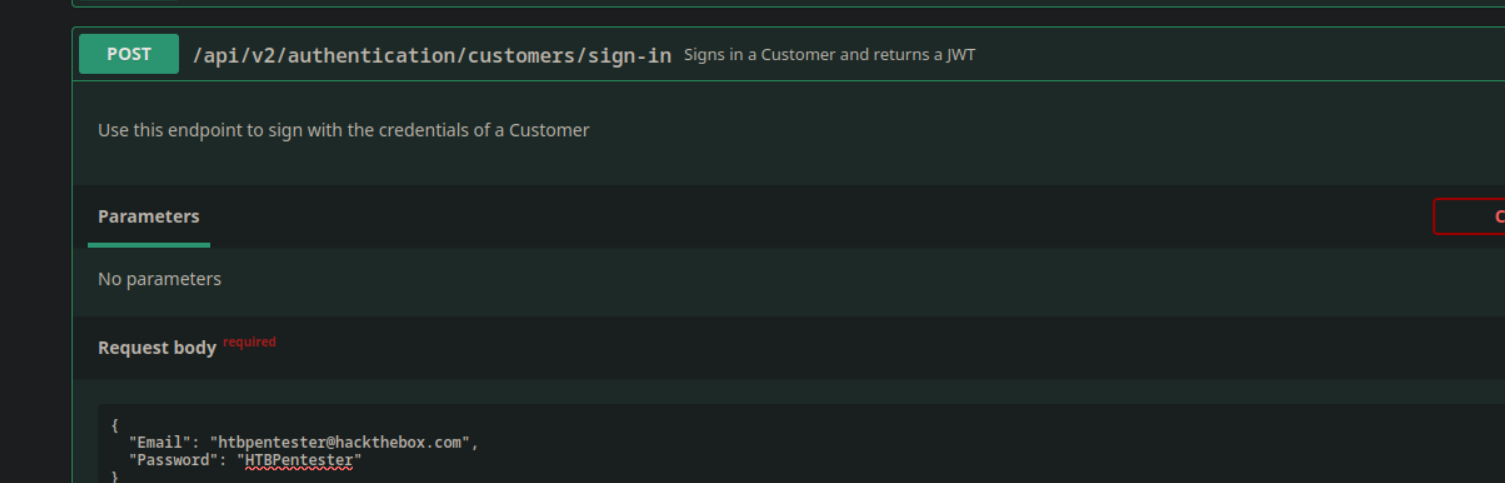Click the Request body heading
Viewport: 1505px width, 483px height.
(157, 348)
